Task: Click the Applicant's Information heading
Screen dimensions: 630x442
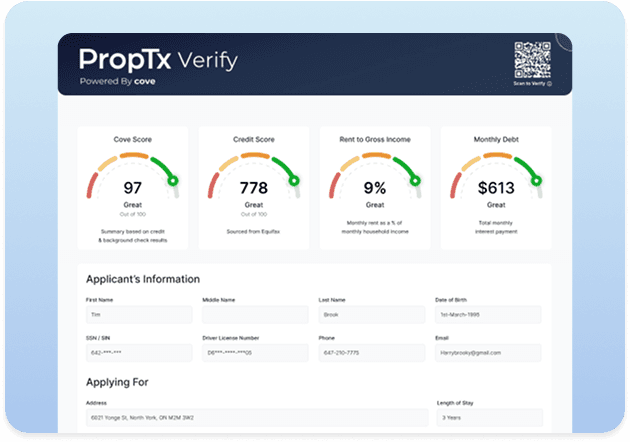Action: point(143,279)
